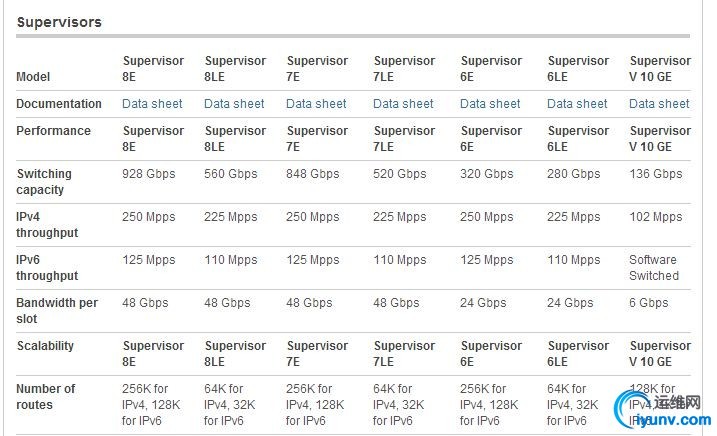Screen dimensions: 717x436
Task: Select the Switching capacity row label
Action: (44, 182)
